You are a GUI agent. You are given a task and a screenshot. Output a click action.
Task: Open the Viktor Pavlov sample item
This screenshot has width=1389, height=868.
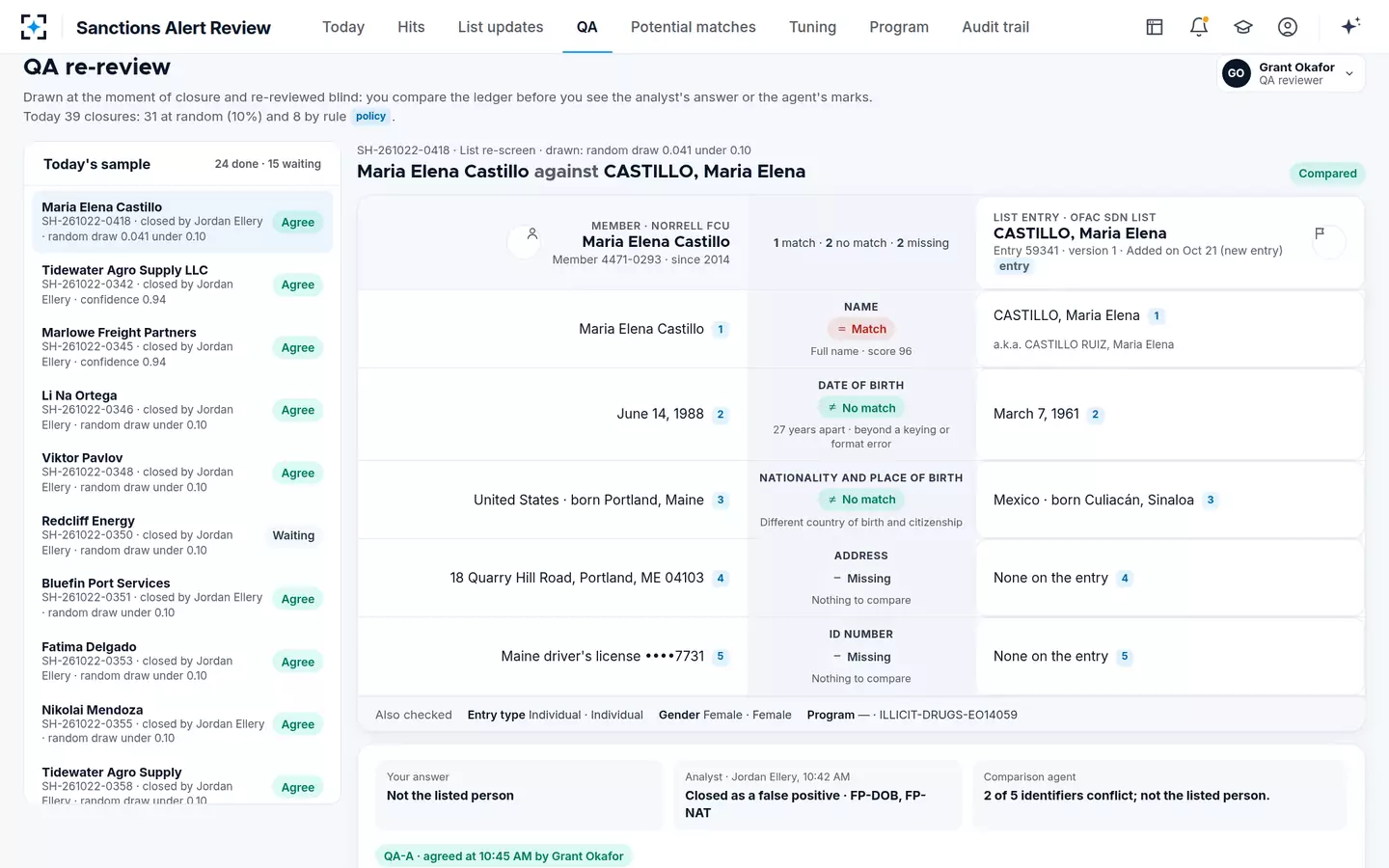point(182,473)
